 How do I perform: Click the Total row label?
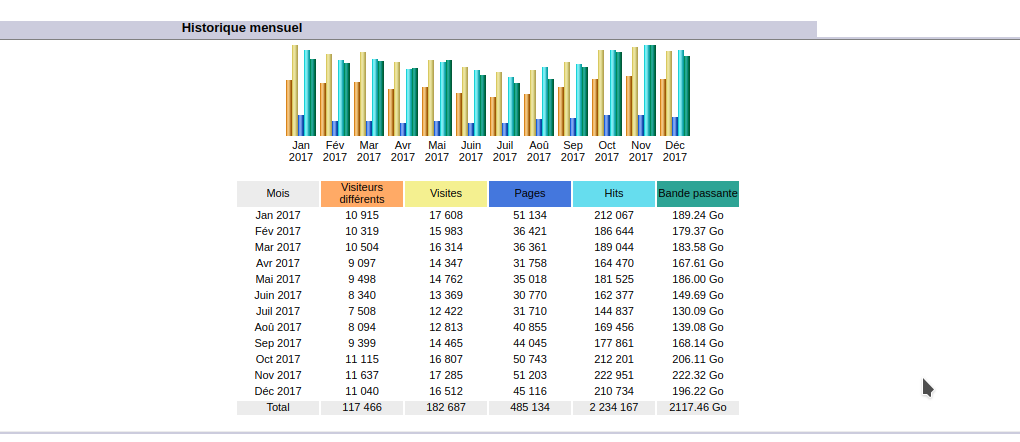(278, 407)
